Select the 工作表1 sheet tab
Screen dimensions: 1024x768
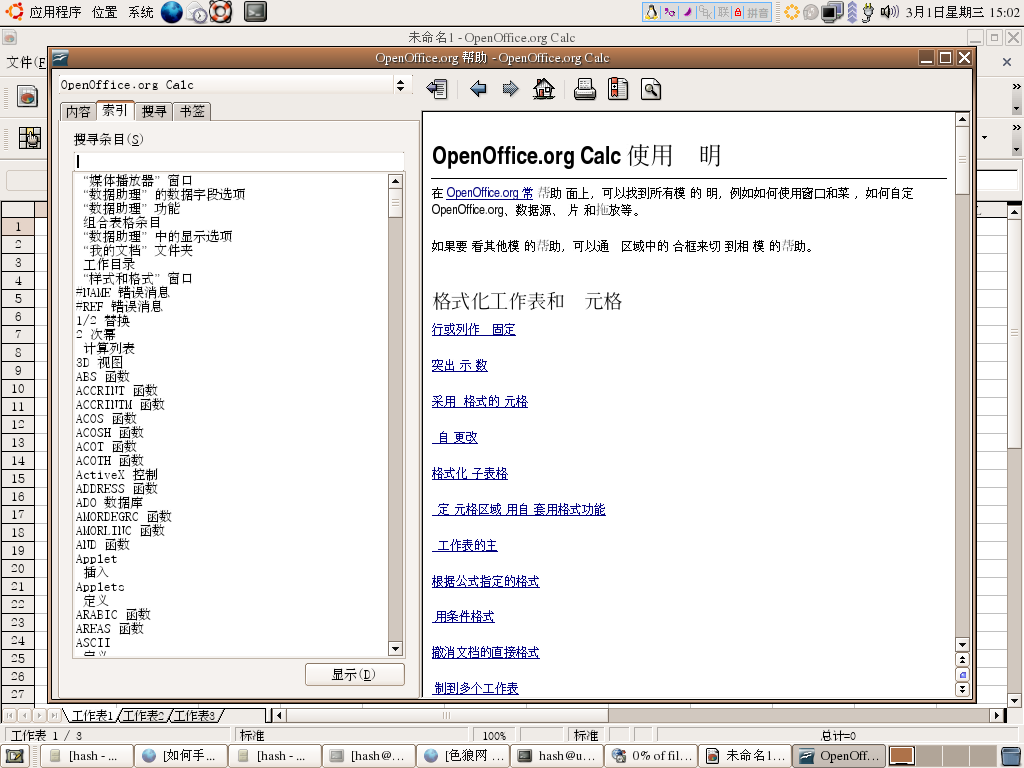92,716
